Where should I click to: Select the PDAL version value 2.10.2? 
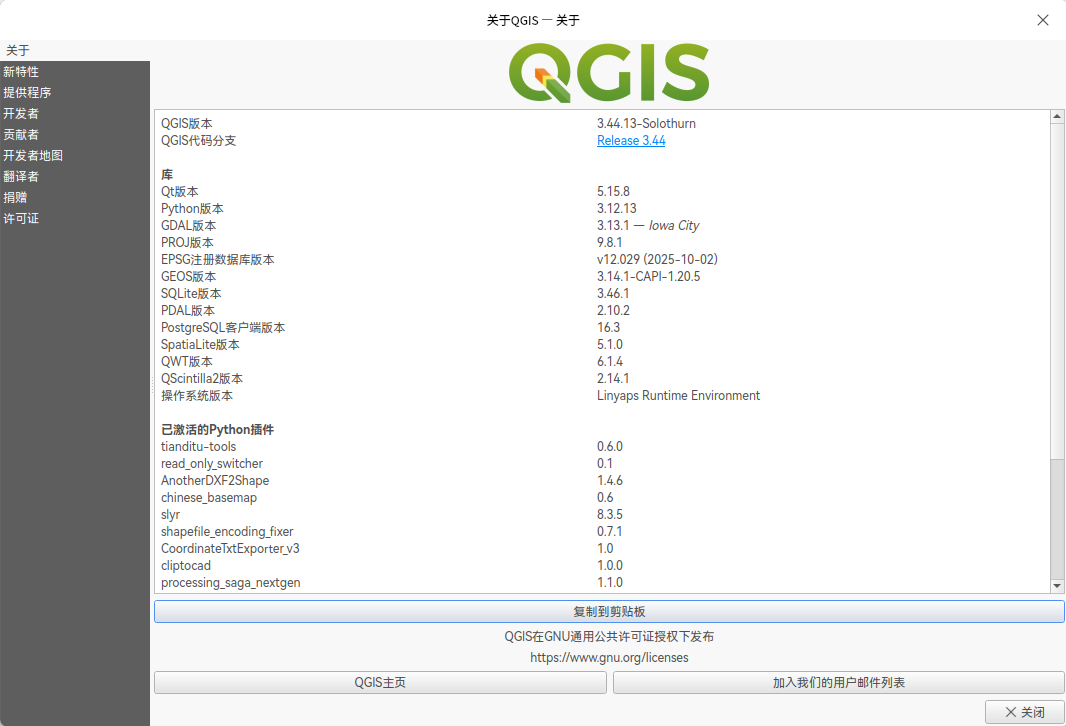pos(613,311)
